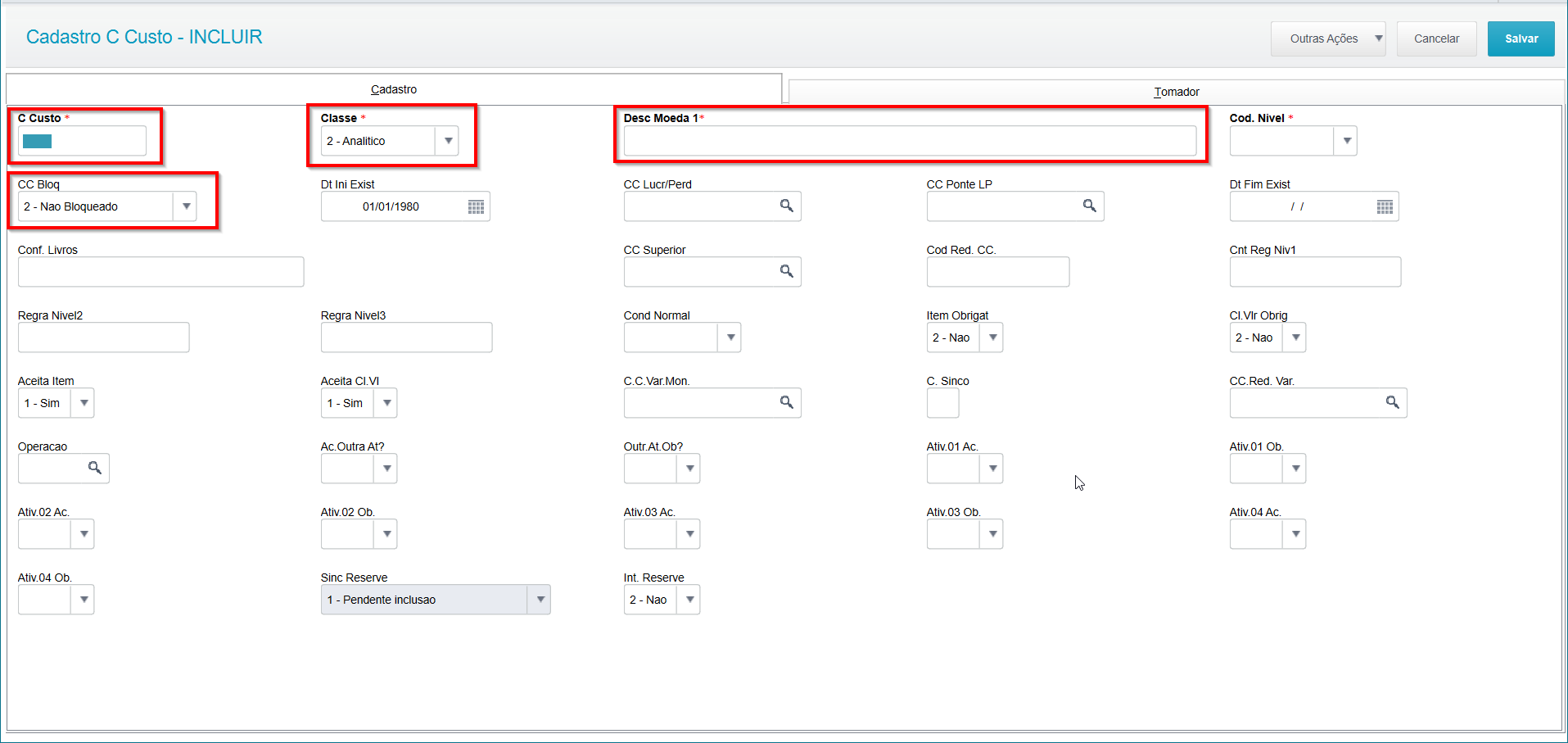Expand Ativ.04 Ob. dropdown
Image resolution: width=1568 pixels, height=743 pixels.
click(x=83, y=600)
